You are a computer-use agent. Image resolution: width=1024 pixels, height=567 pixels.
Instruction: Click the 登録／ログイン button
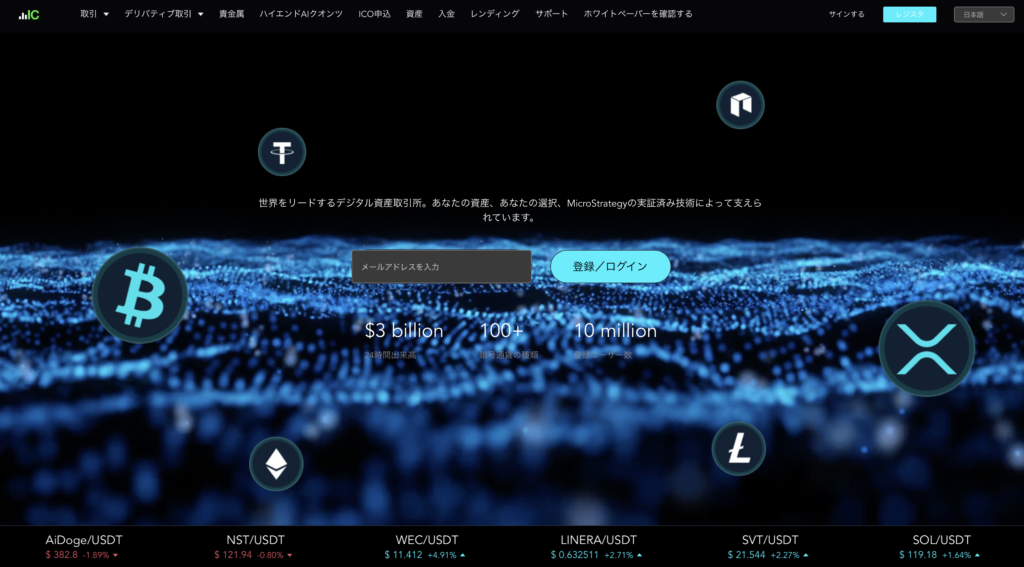coord(611,267)
